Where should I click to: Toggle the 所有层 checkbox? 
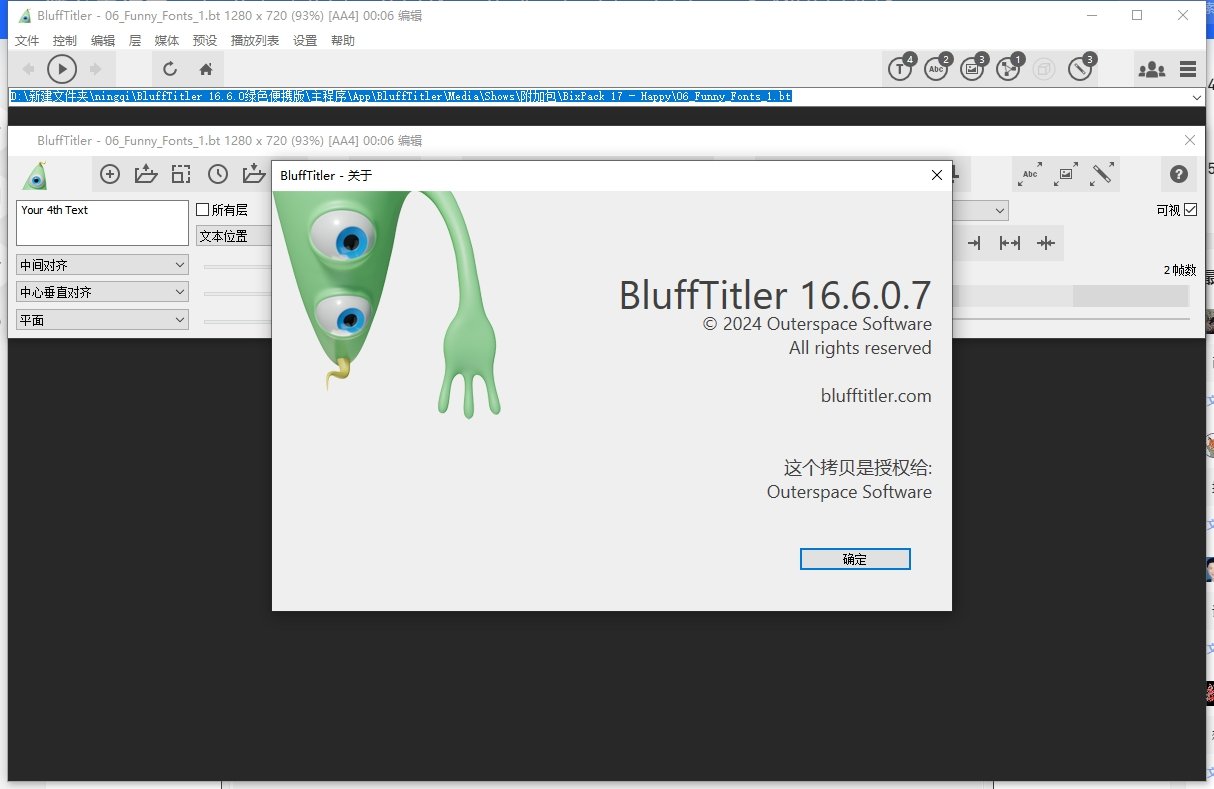[x=203, y=210]
